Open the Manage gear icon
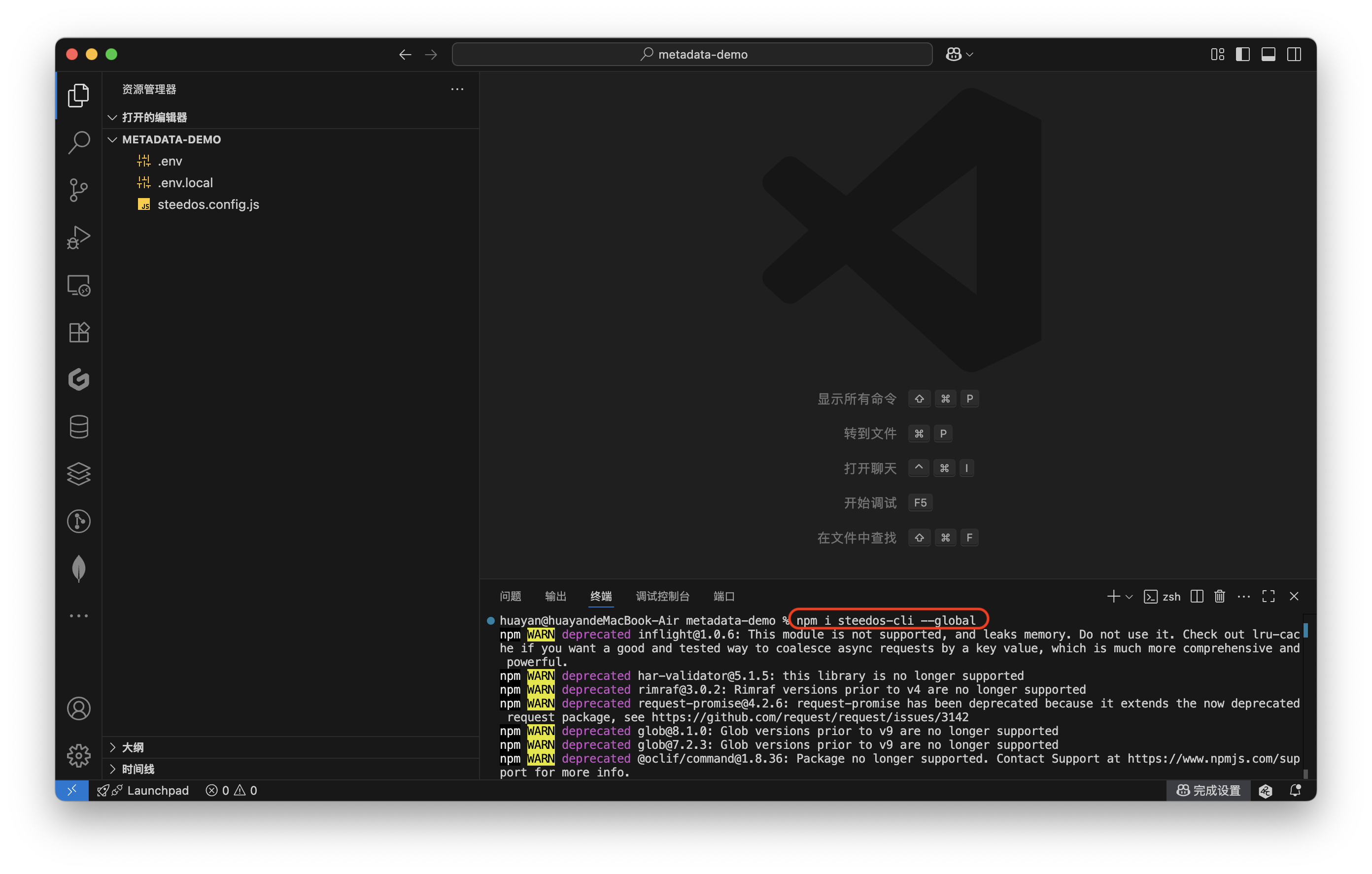The image size is (1372, 874). pos(79,756)
